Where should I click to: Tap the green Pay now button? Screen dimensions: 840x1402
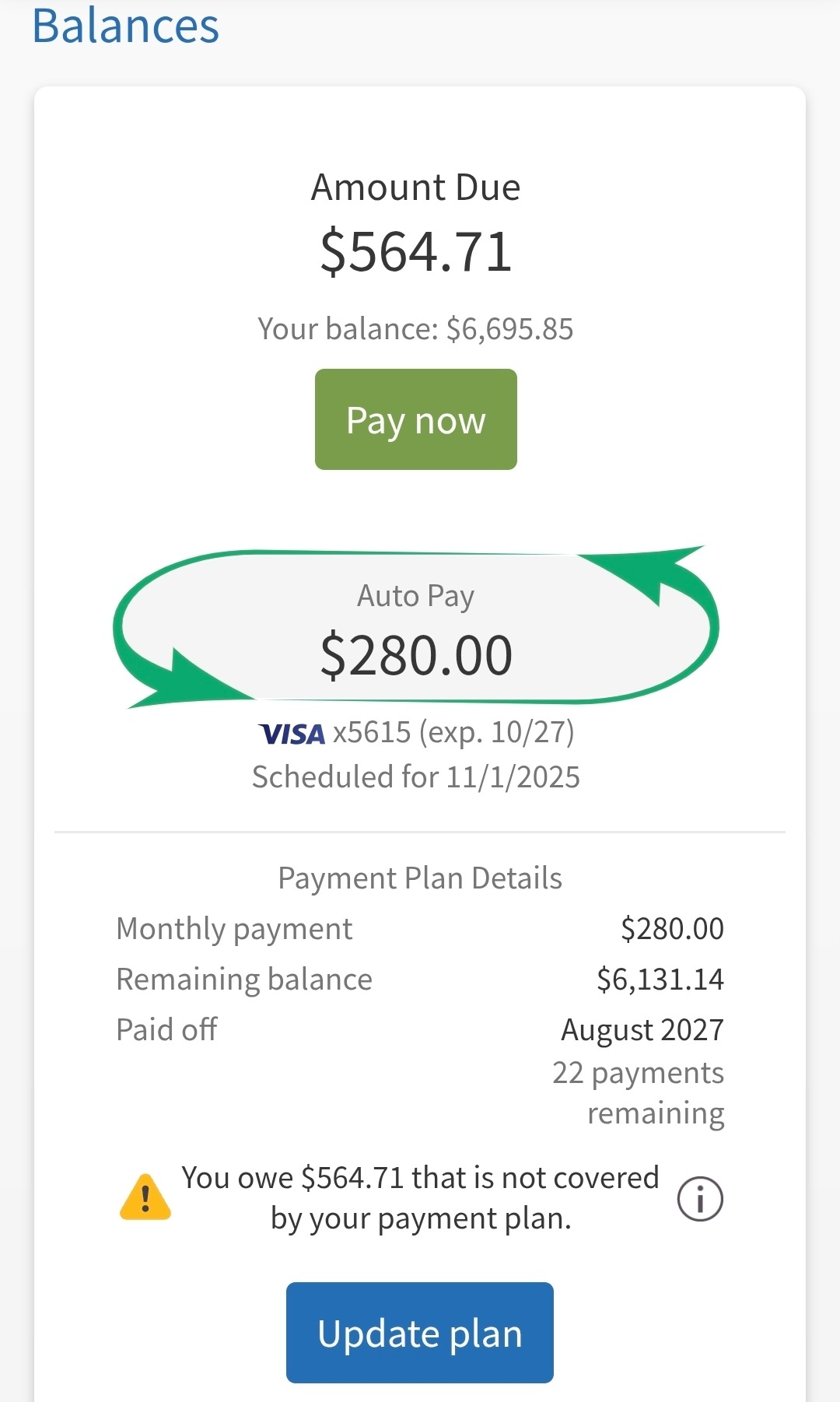coord(416,419)
